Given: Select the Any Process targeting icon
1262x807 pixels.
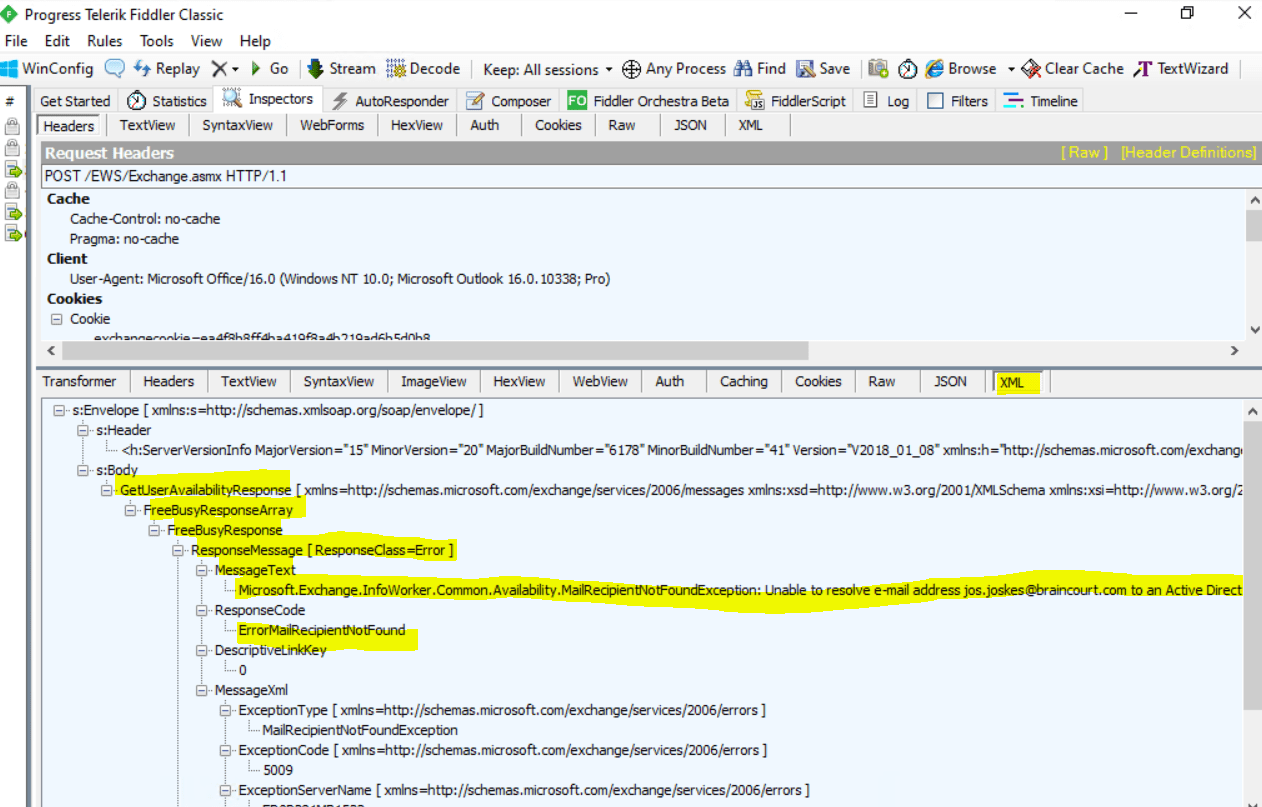Looking at the screenshot, I should (x=630, y=69).
